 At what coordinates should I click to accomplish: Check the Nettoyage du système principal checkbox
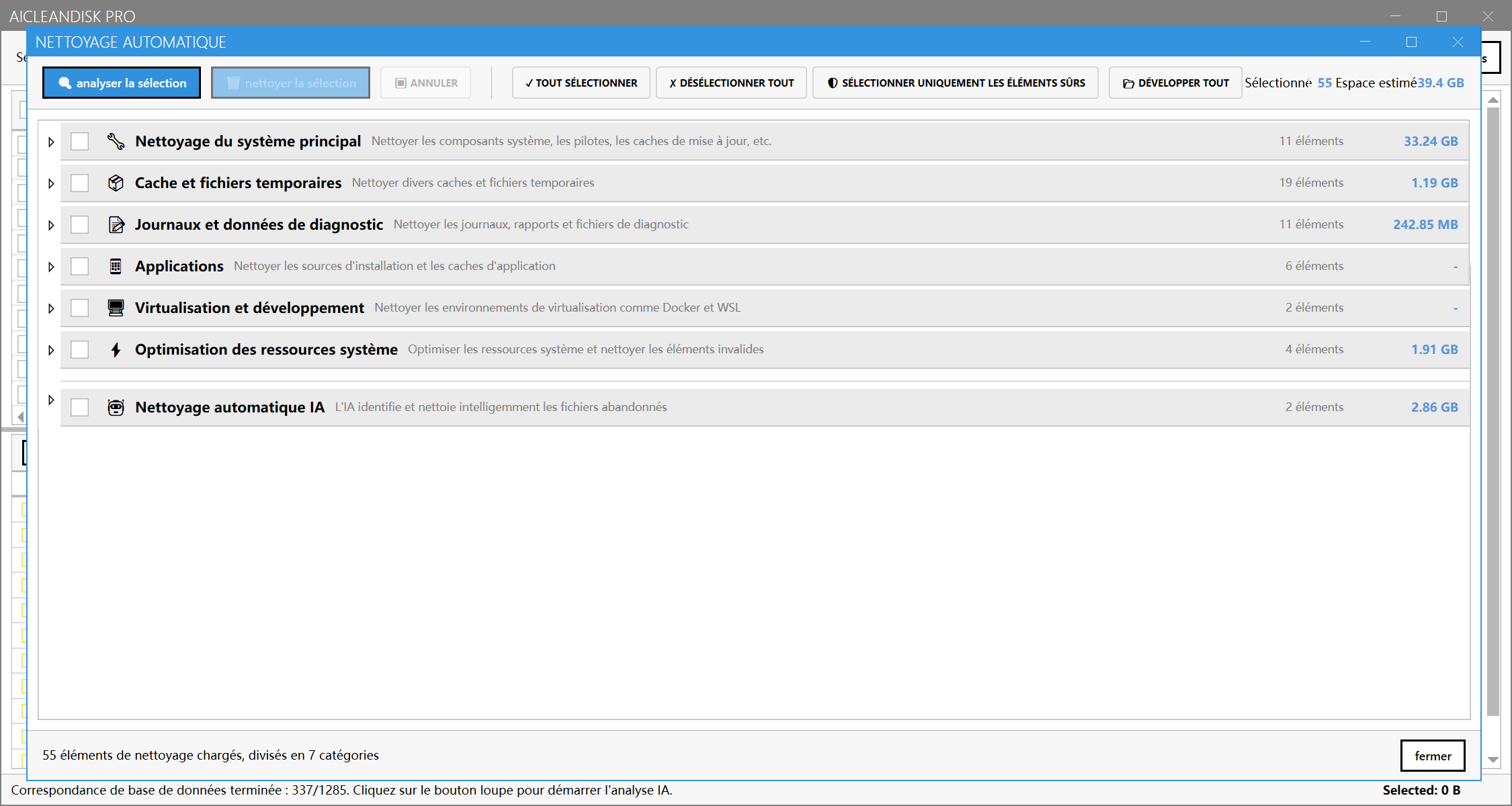(x=80, y=141)
